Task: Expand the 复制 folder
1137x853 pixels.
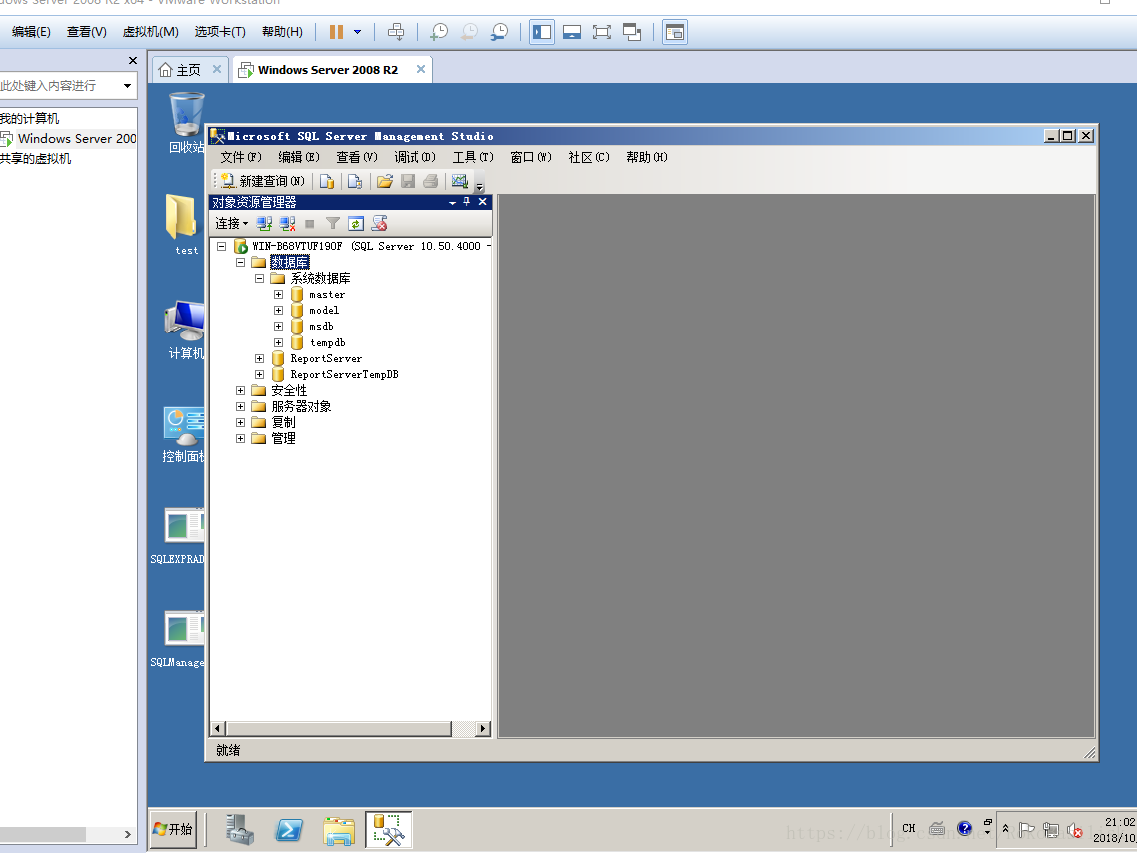Action: pos(241,422)
